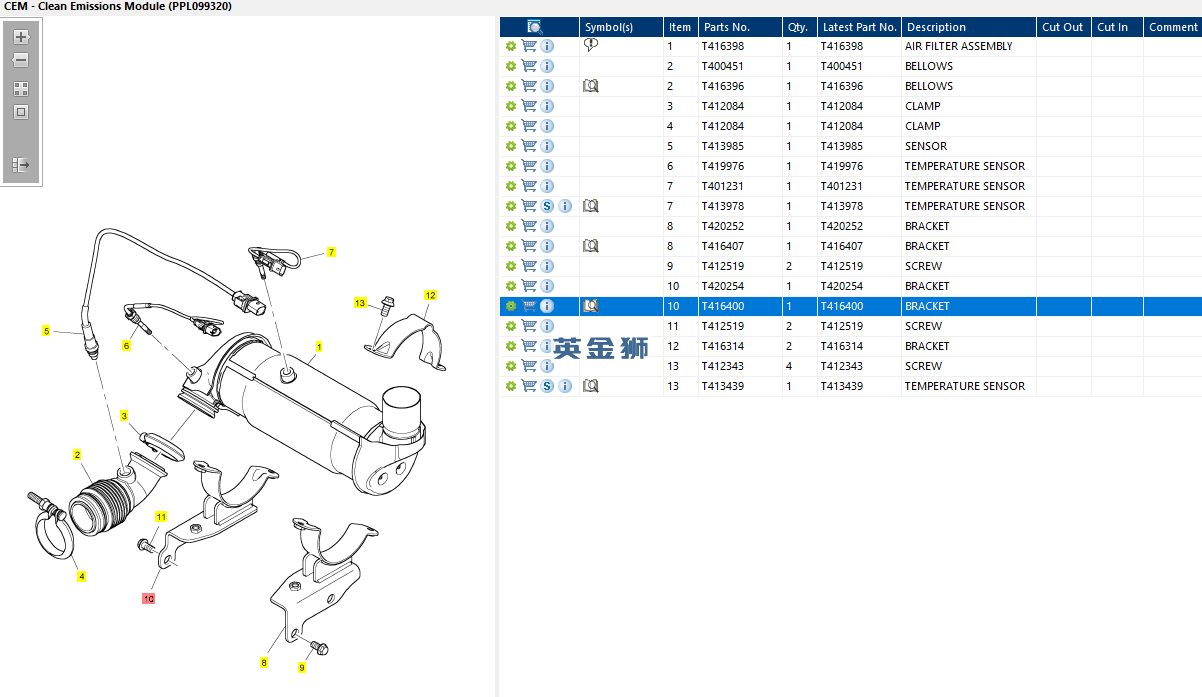Click the four-squares grid view button
Screen dimensions: 1202x697
(x=21, y=89)
